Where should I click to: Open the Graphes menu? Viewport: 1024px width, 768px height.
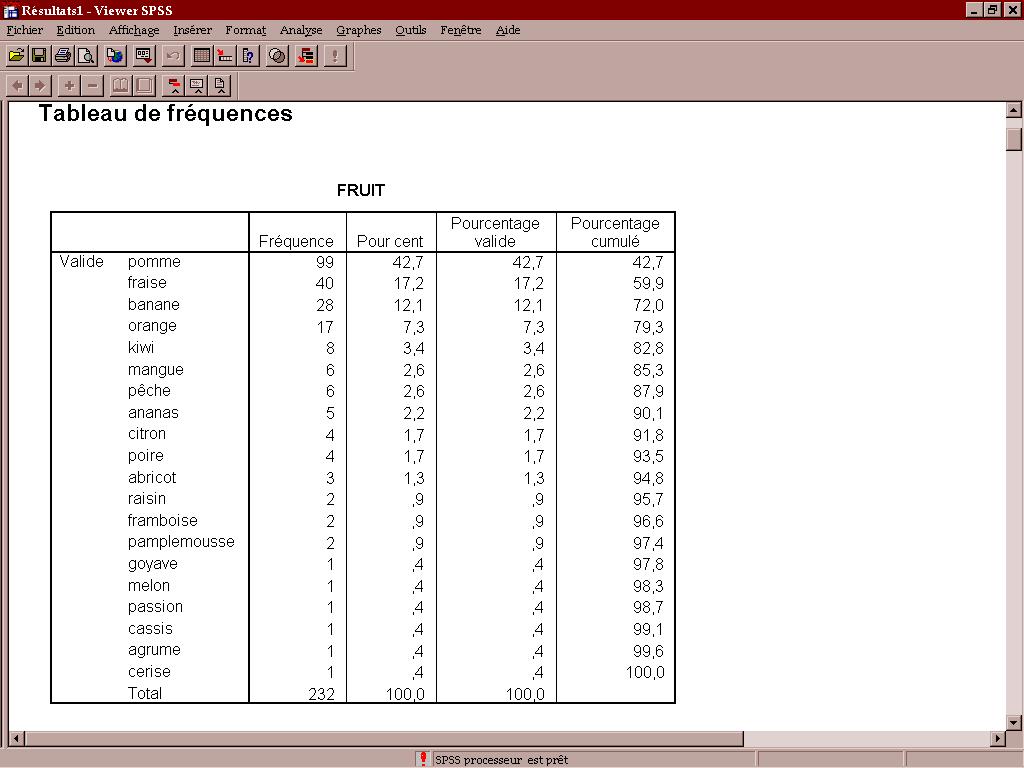[359, 30]
